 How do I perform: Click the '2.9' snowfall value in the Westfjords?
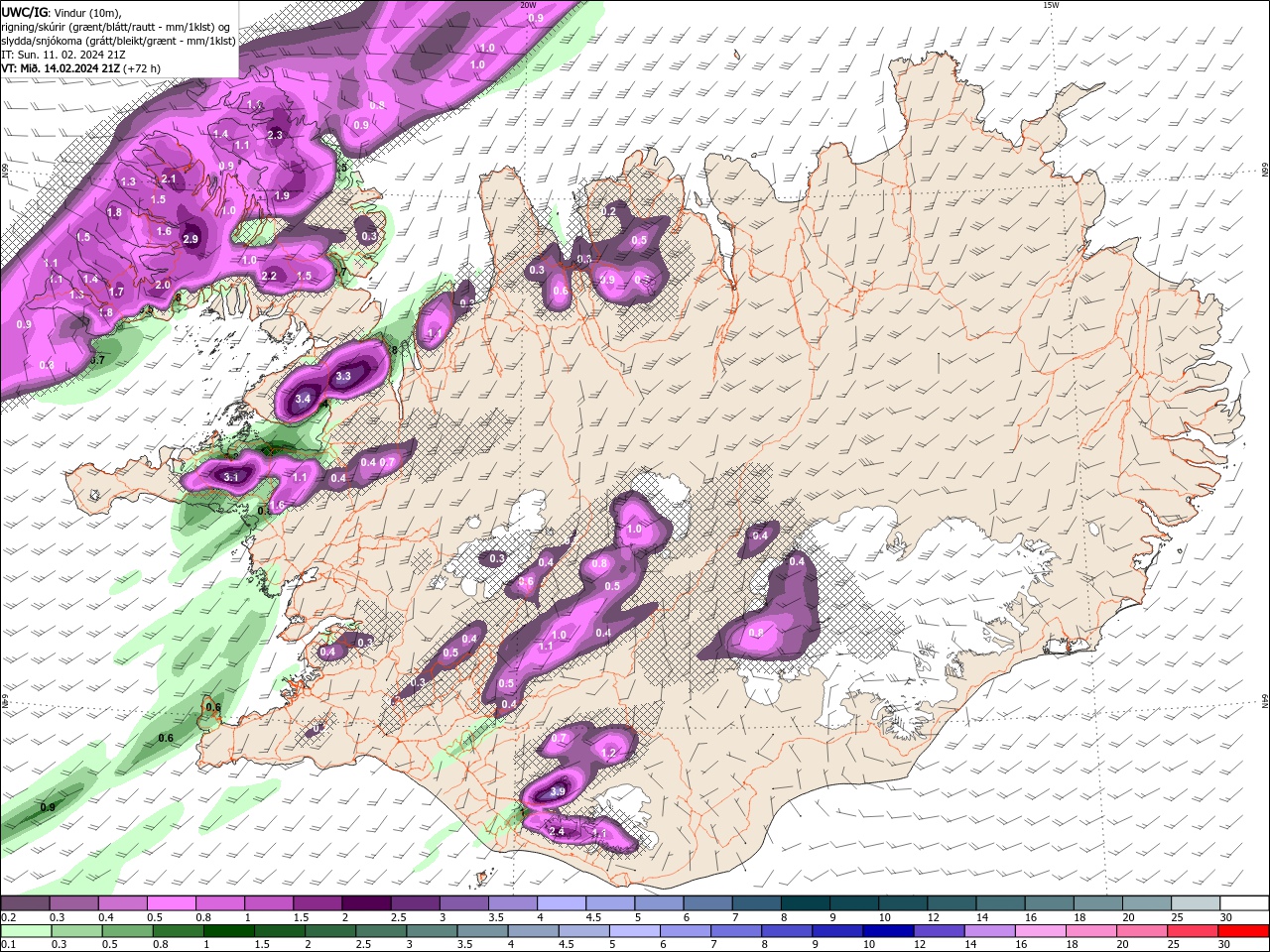pyautogui.click(x=191, y=239)
